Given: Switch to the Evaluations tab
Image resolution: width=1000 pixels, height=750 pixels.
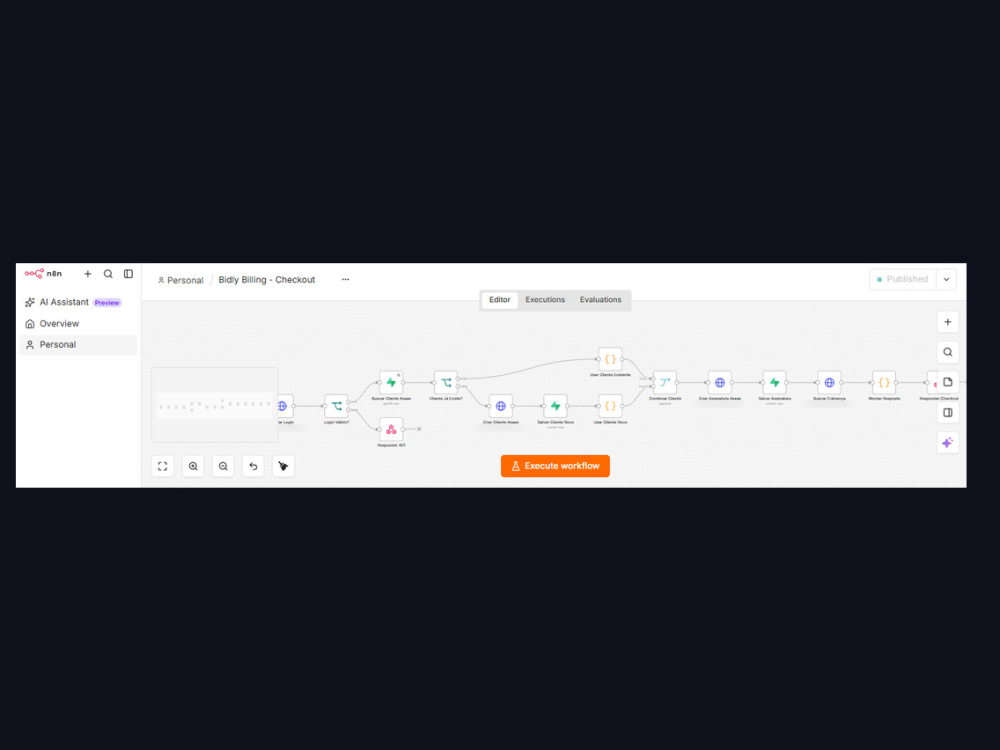Looking at the screenshot, I should (x=600, y=300).
